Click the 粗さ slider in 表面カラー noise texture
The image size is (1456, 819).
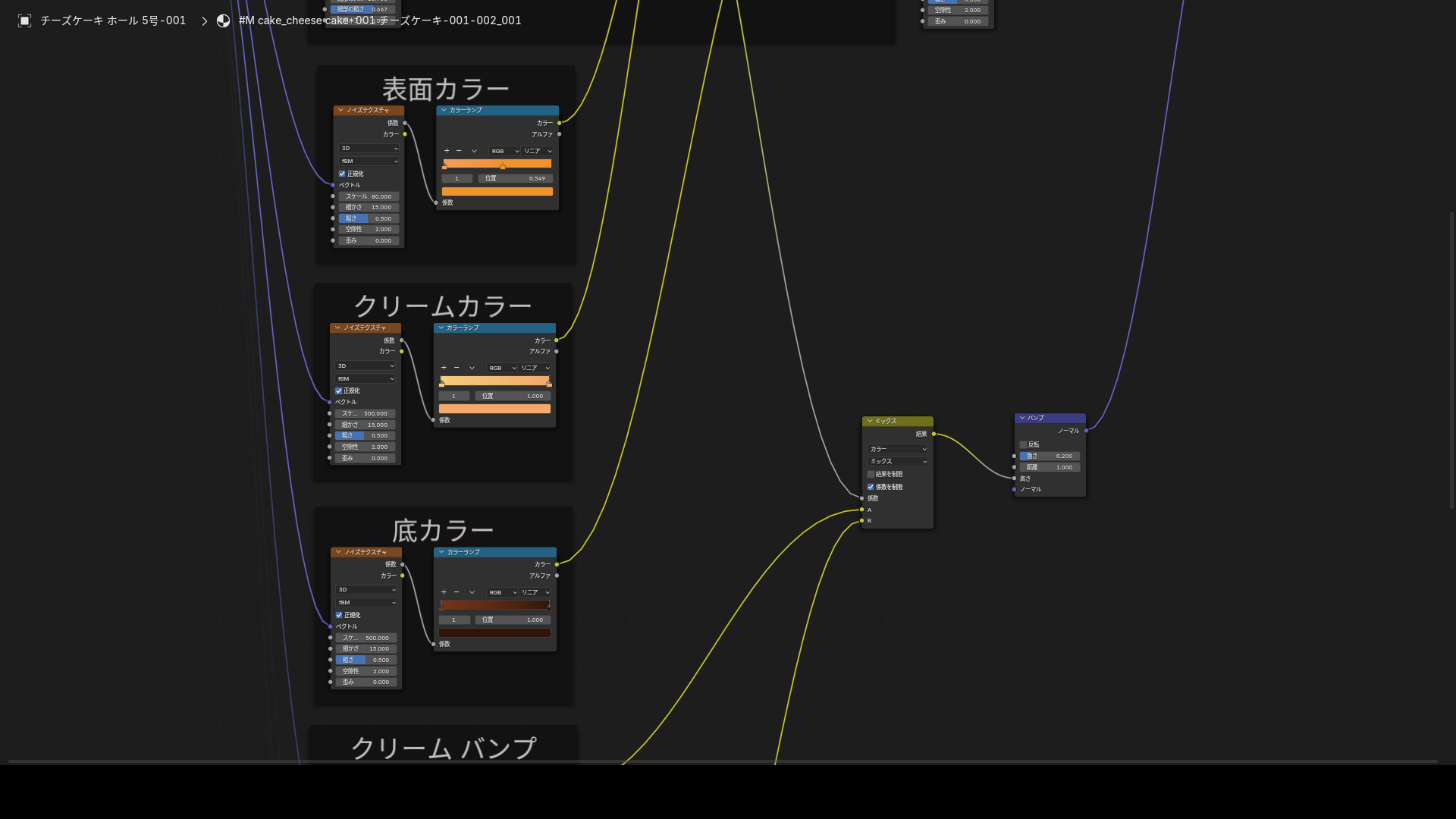point(369,218)
